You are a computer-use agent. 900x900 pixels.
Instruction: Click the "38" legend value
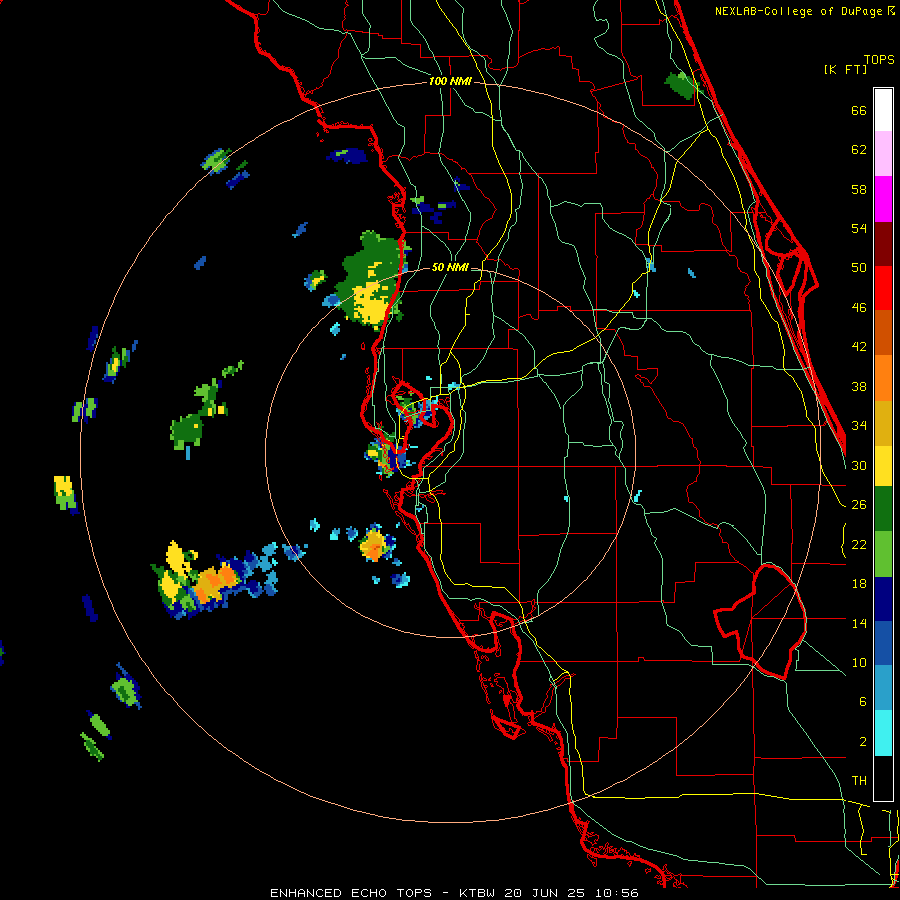(x=859, y=386)
